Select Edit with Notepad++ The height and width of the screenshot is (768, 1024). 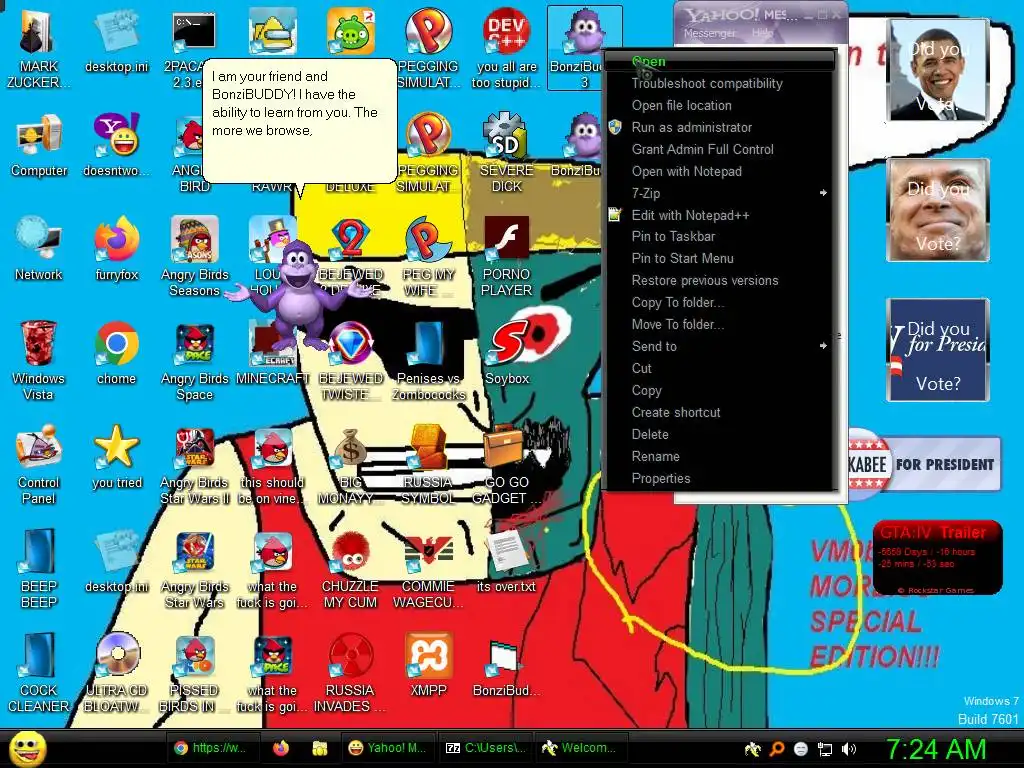[x=720, y=215]
